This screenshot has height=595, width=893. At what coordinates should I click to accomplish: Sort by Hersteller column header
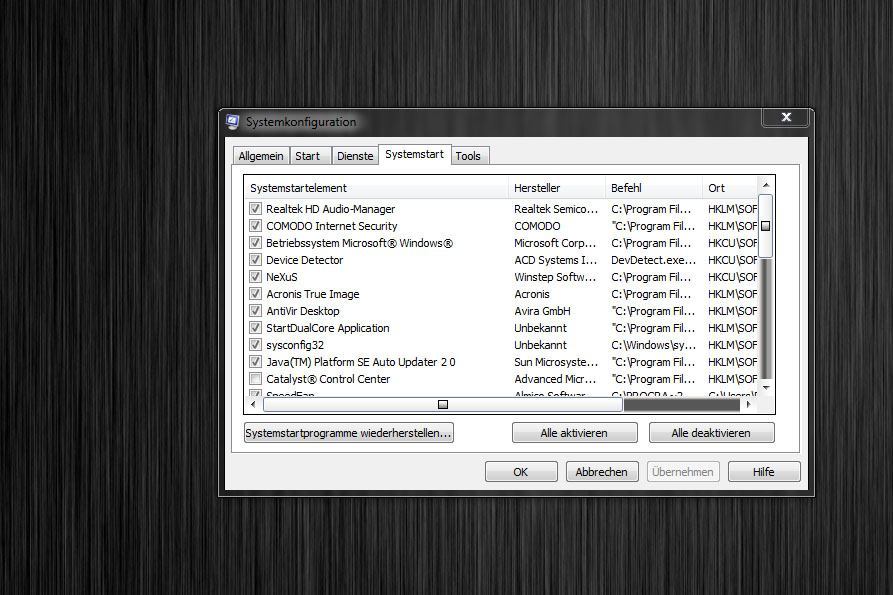[557, 188]
